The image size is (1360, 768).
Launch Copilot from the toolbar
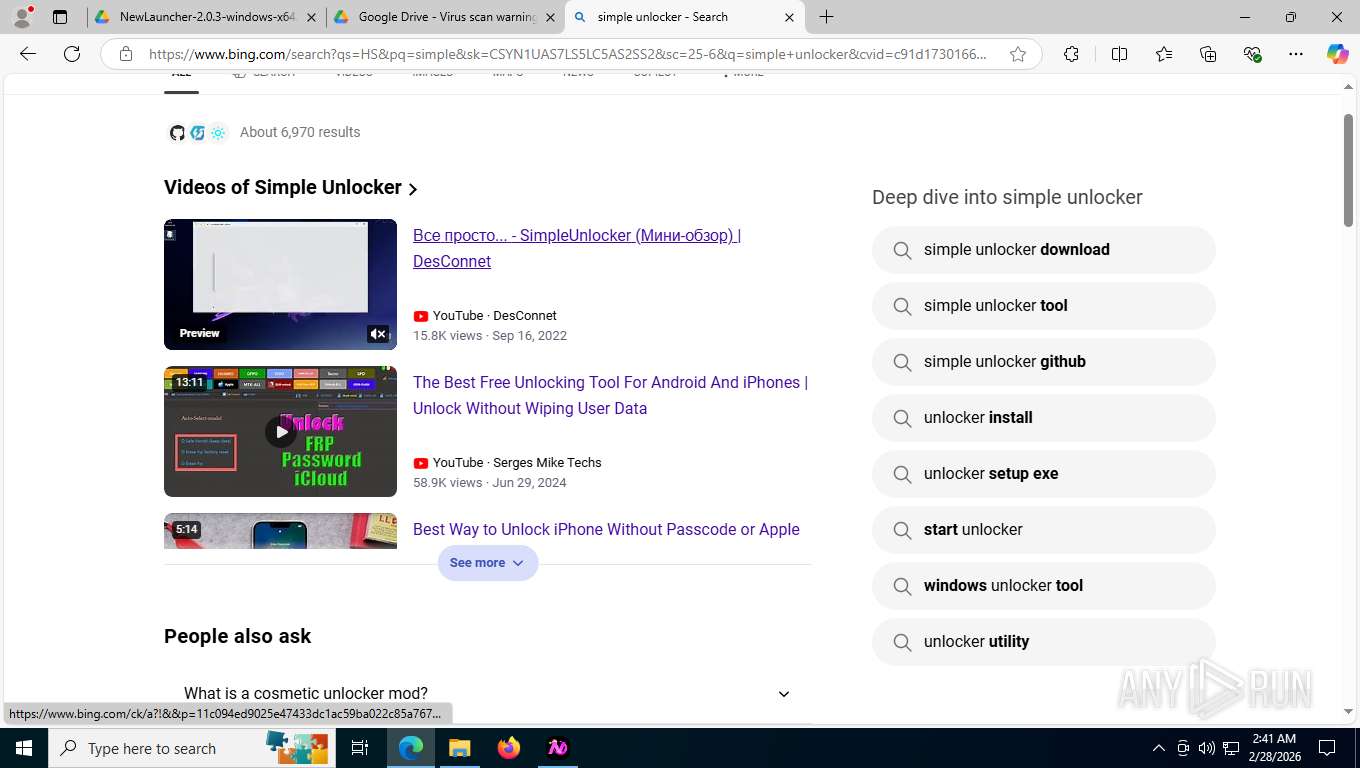click(x=1338, y=54)
